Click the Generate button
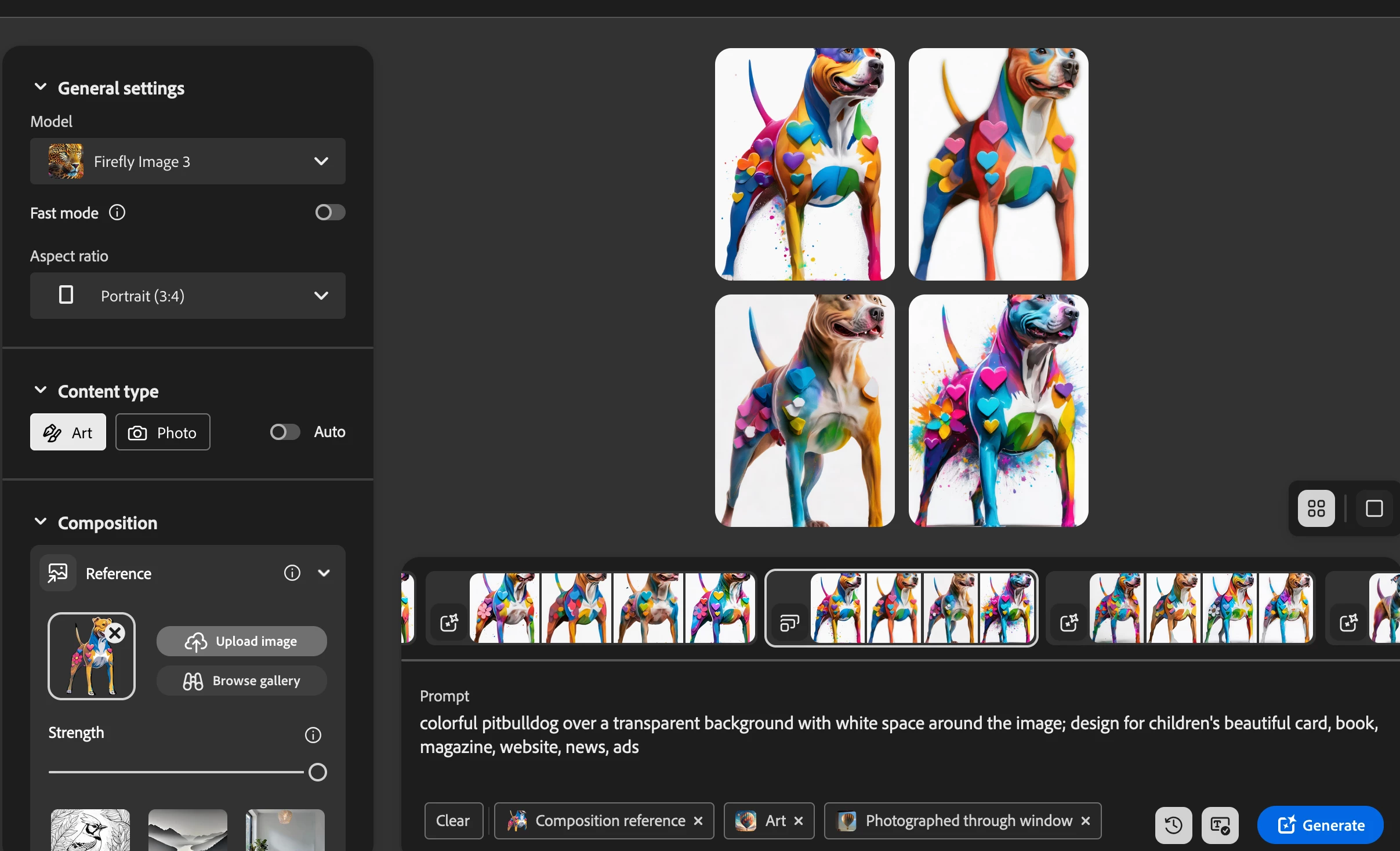The height and width of the screenshot is (851, 1400). (1320, 824)
